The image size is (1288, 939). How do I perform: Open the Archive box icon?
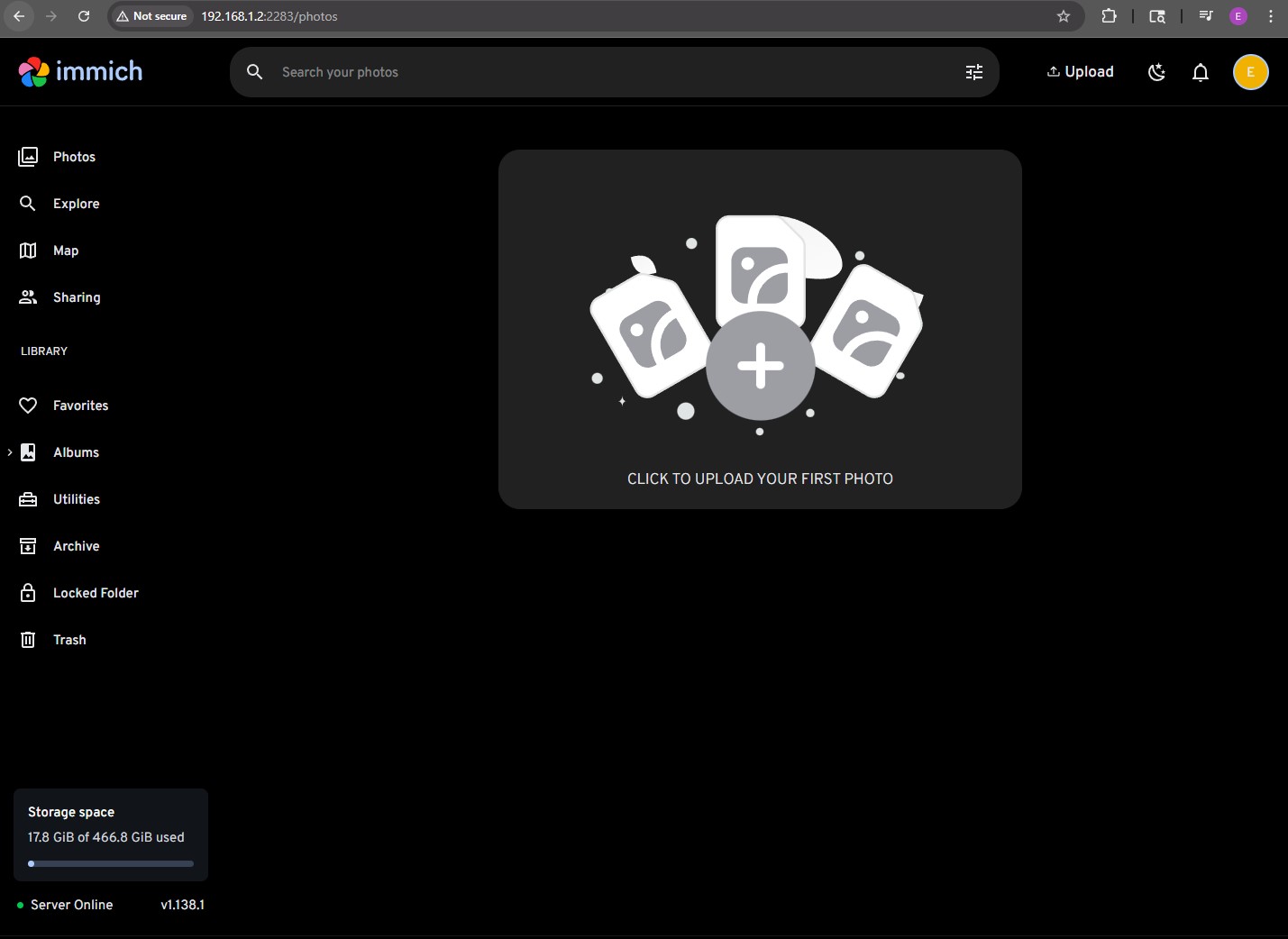click(x=28, y=546)
